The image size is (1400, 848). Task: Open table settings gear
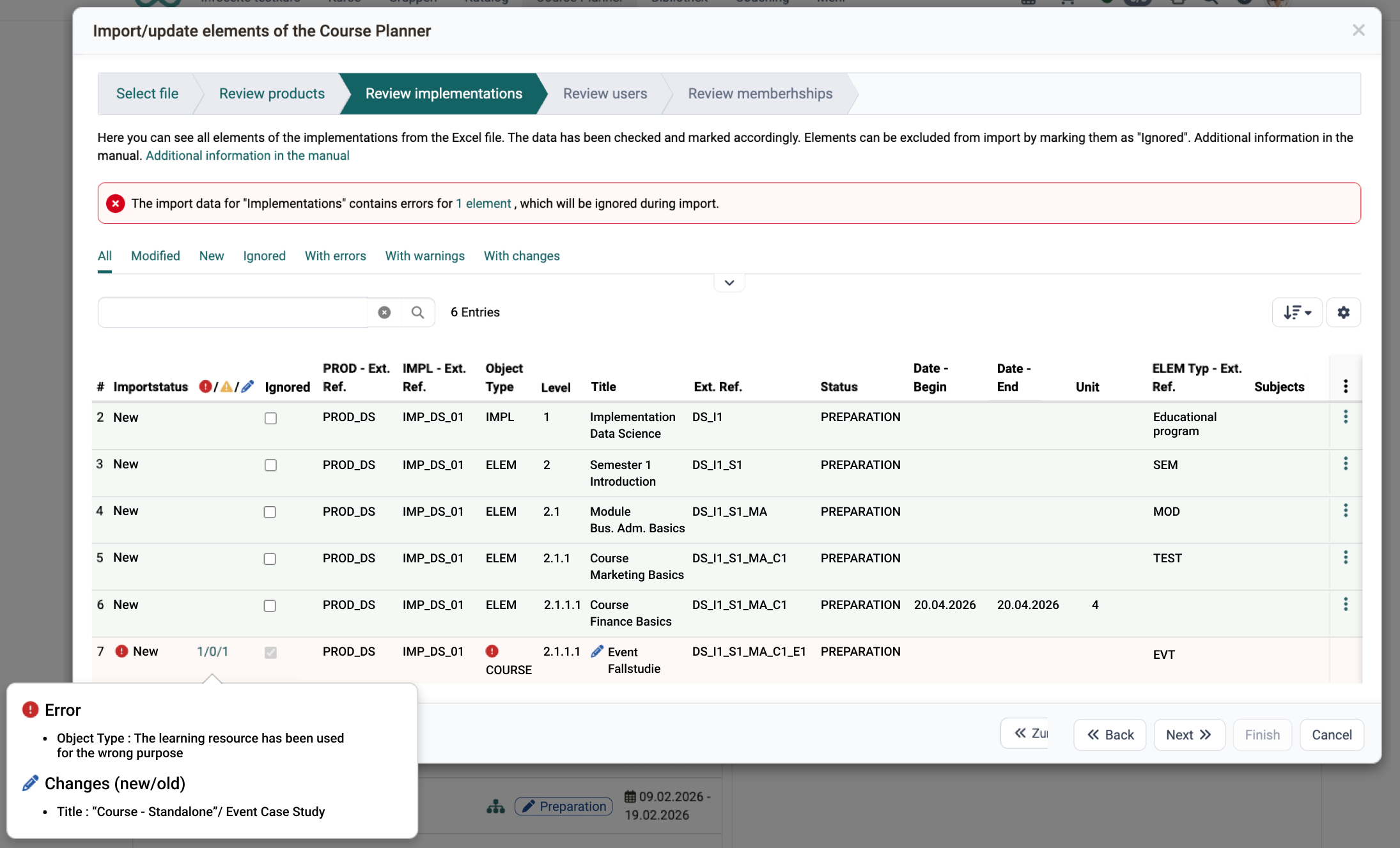click(1344, 312)
